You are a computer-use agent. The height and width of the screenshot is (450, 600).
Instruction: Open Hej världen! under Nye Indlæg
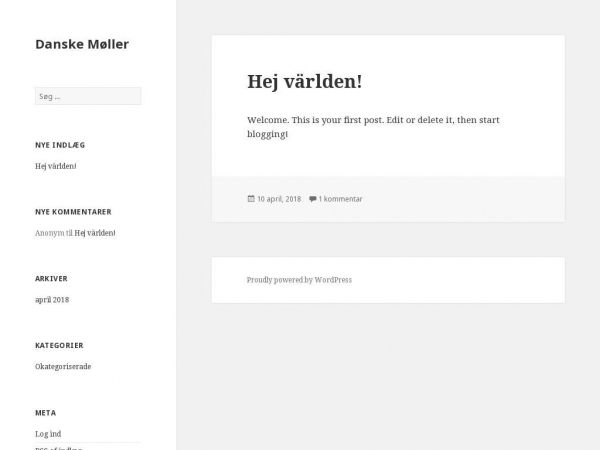click(x=56, y=166)
